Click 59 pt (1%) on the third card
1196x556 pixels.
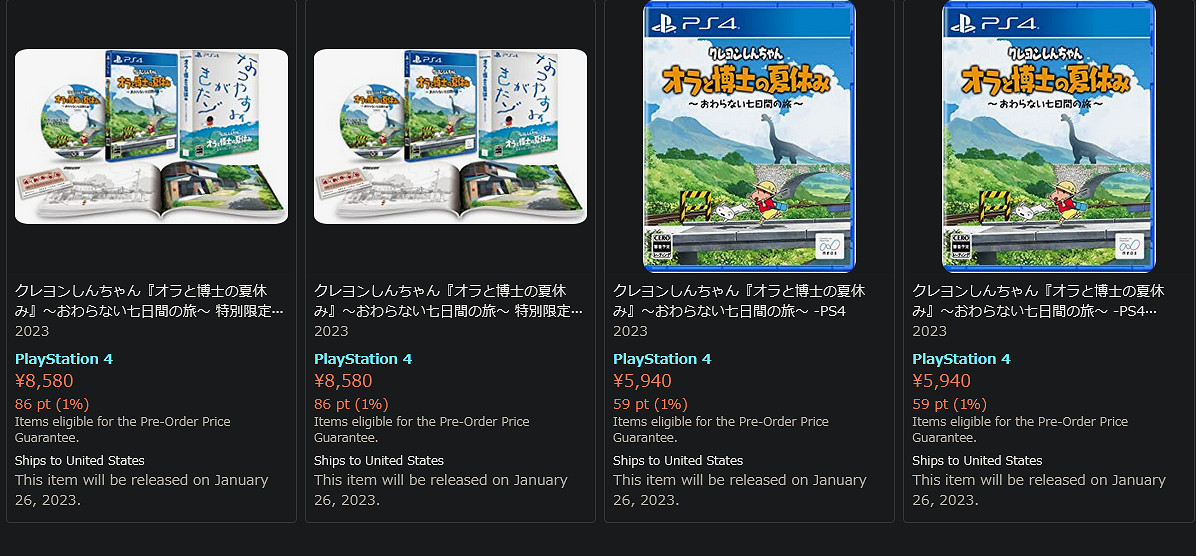click(650, 404)
